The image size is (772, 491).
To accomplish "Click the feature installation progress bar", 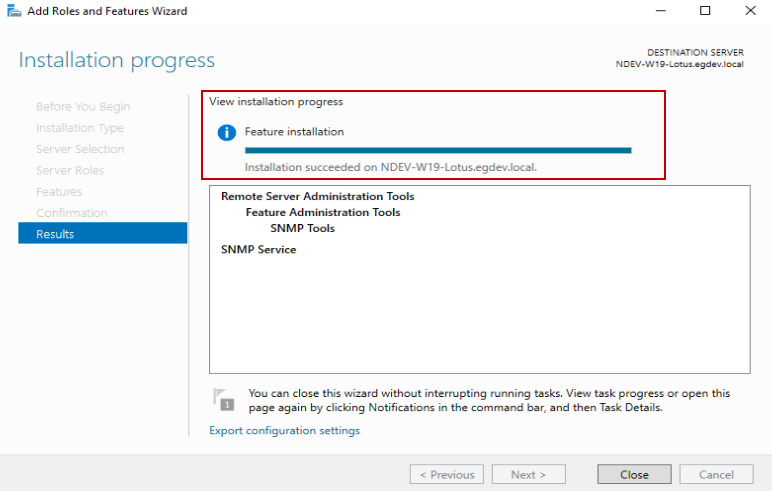I will pos(438,150).
